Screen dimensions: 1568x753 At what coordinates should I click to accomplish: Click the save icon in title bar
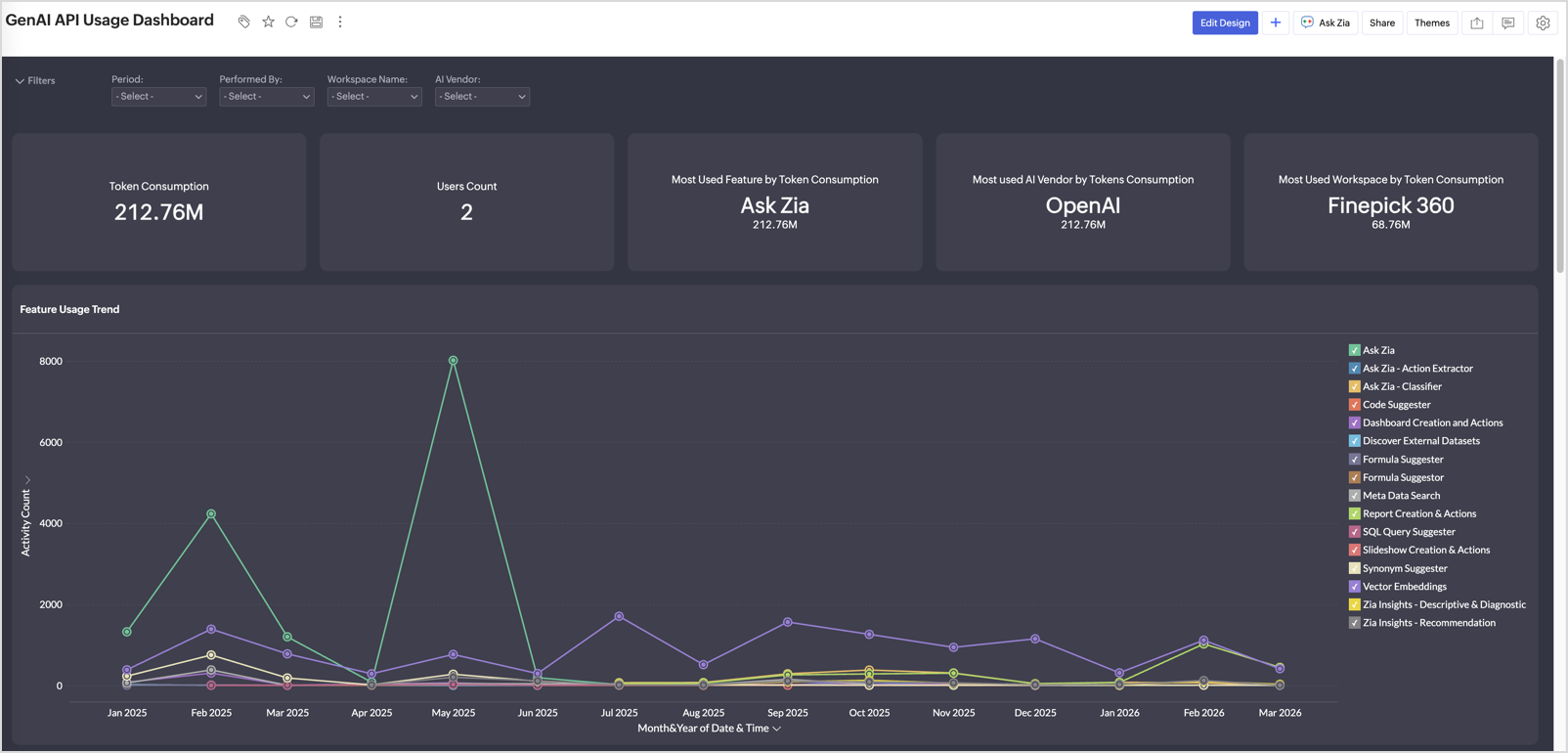coord(316,22)
